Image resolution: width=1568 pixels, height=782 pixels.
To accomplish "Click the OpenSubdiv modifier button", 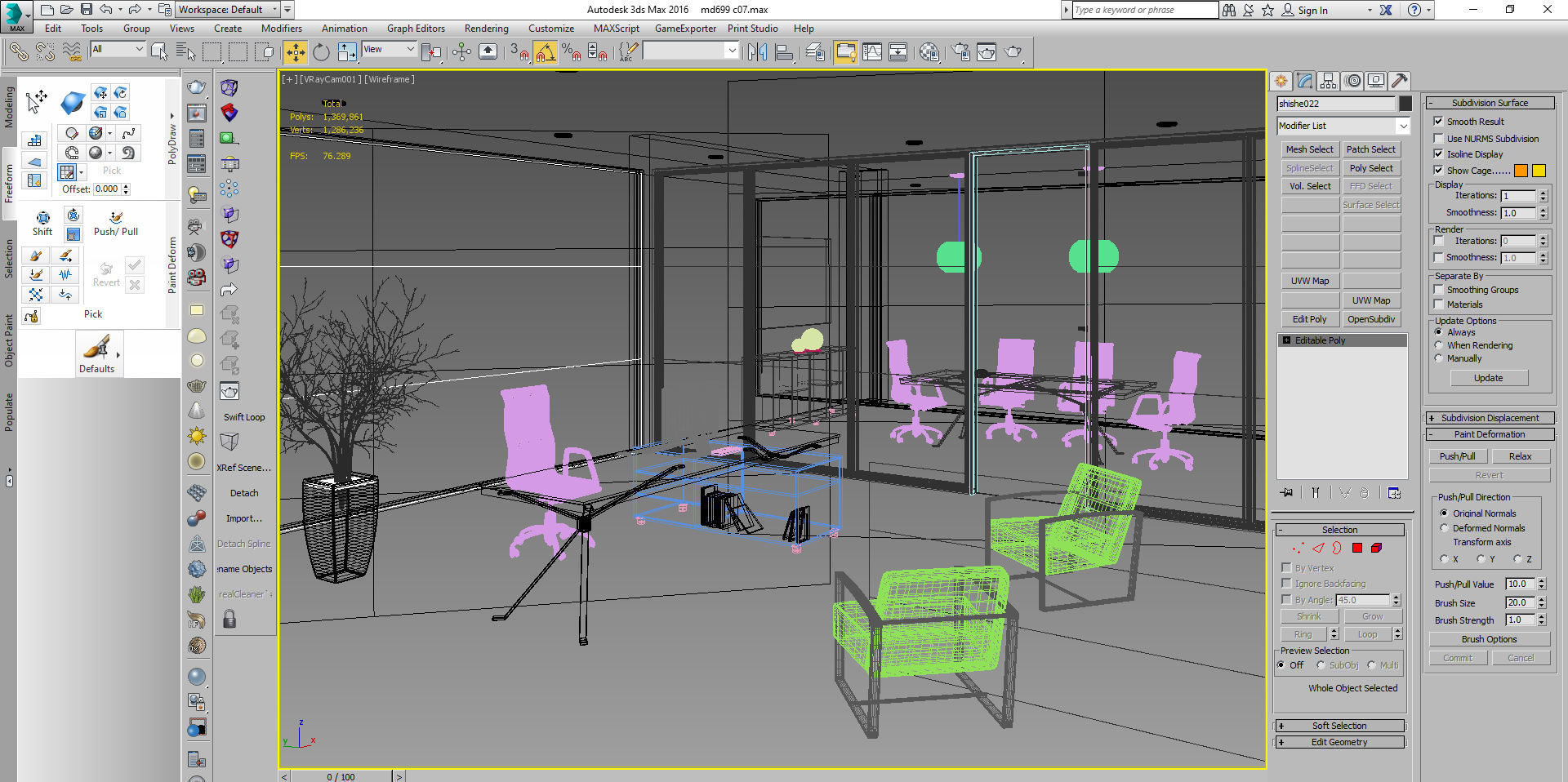I will click(x=1371, y=319).
